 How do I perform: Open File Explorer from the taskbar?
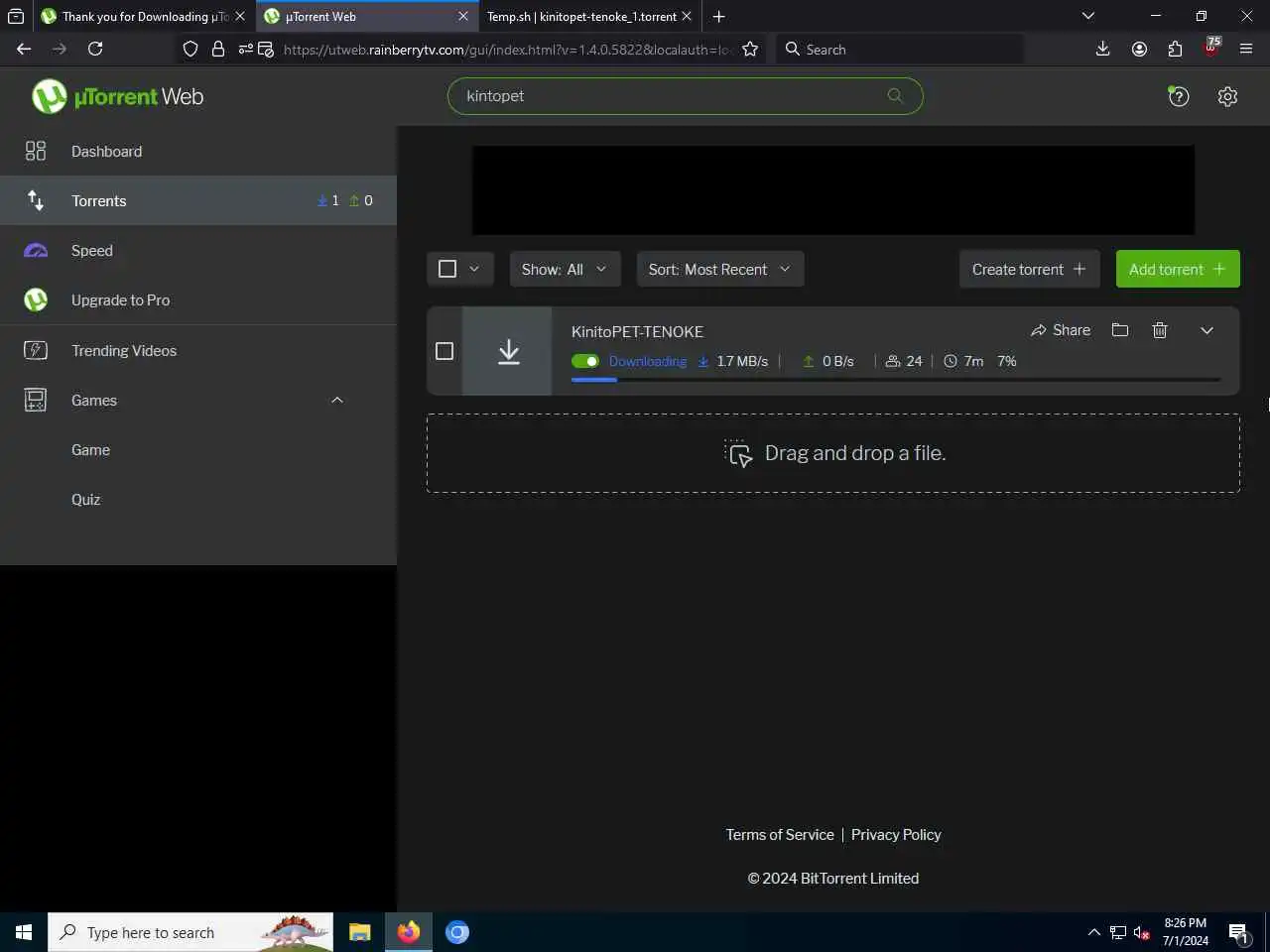pyautogui.click(x=359, y=932)
